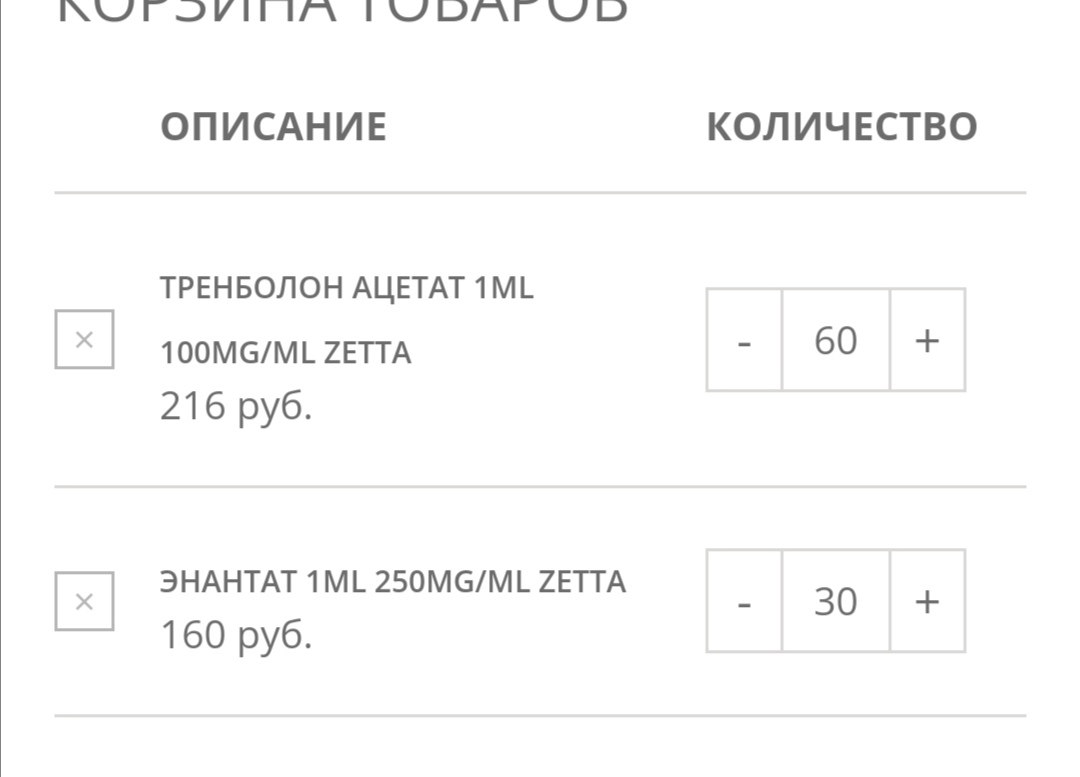Select the quantity field showing 30
This screenshot has height=777, width=1080.
tap(835, 601)
